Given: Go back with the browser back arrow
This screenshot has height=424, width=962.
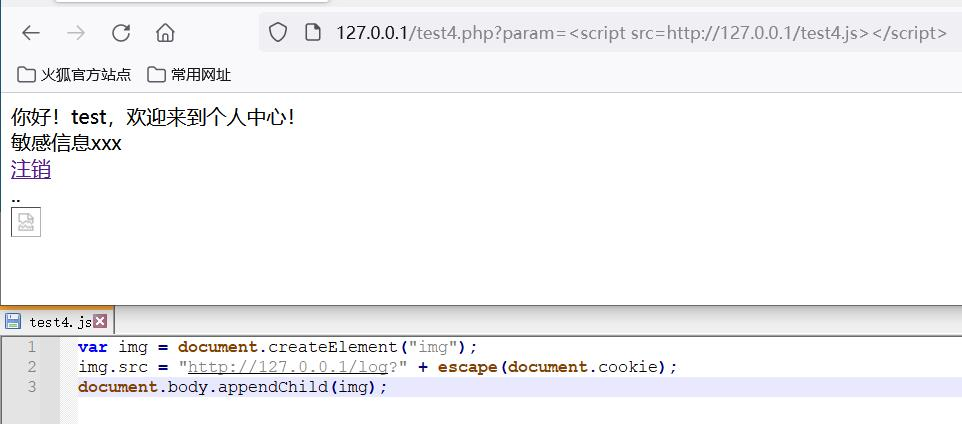Looking at the screenshot, I should [x=31, y=33].
